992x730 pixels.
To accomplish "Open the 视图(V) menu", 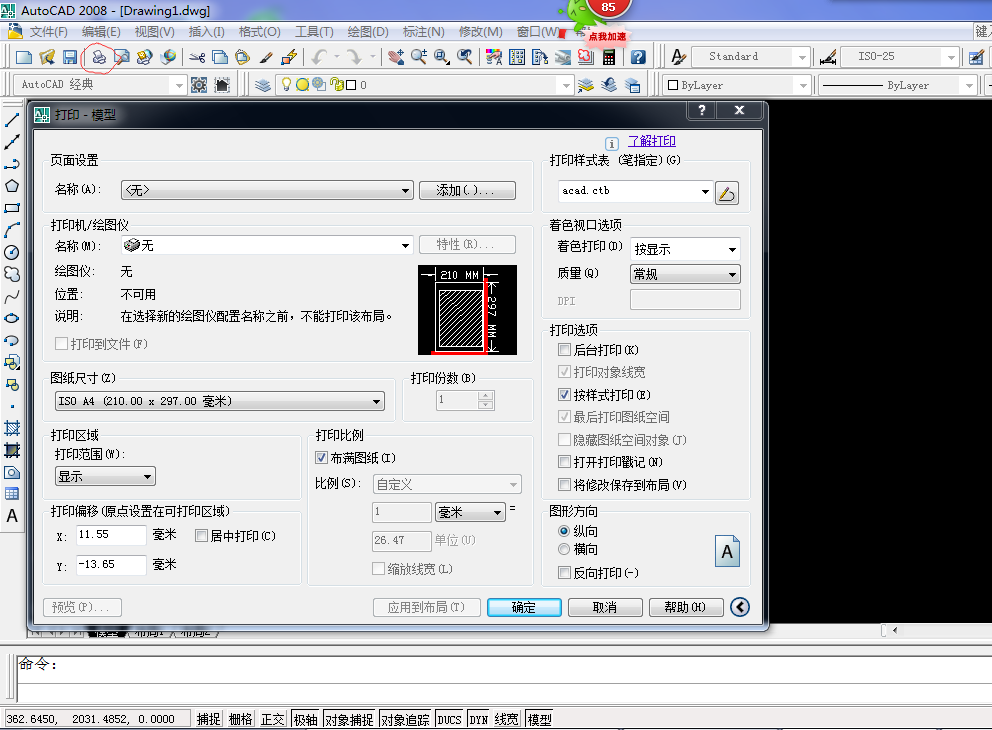I will pos(154,32).
